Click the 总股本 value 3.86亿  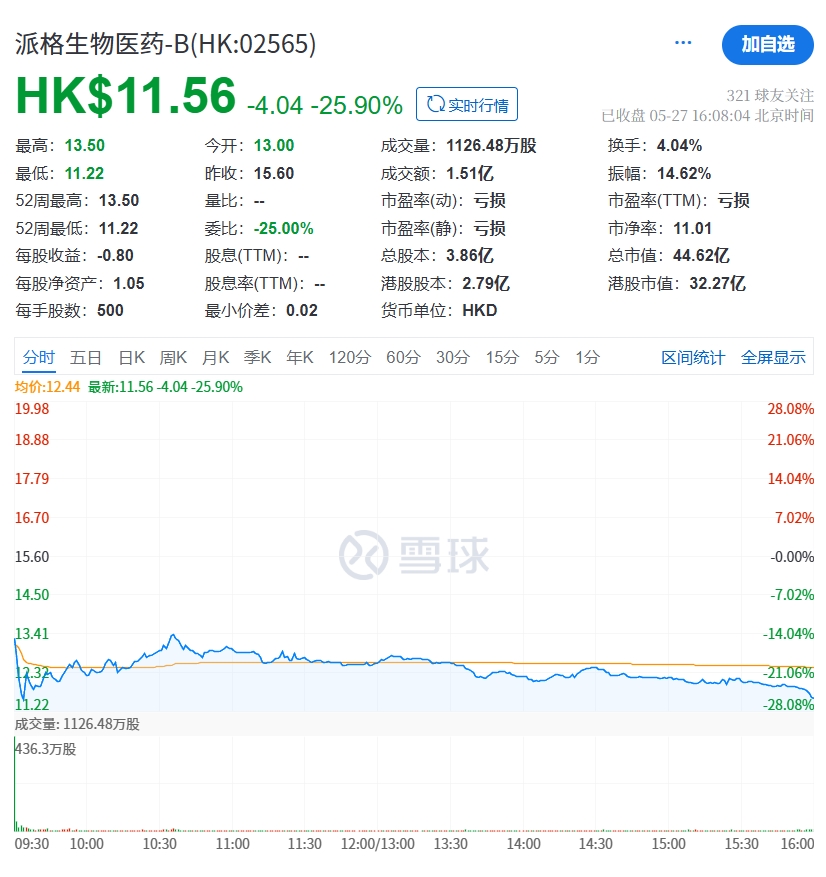pos(470,256)
